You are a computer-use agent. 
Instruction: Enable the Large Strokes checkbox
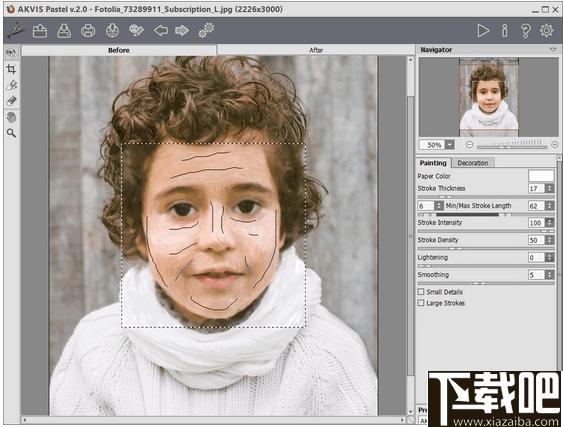[x=421, y=303]
